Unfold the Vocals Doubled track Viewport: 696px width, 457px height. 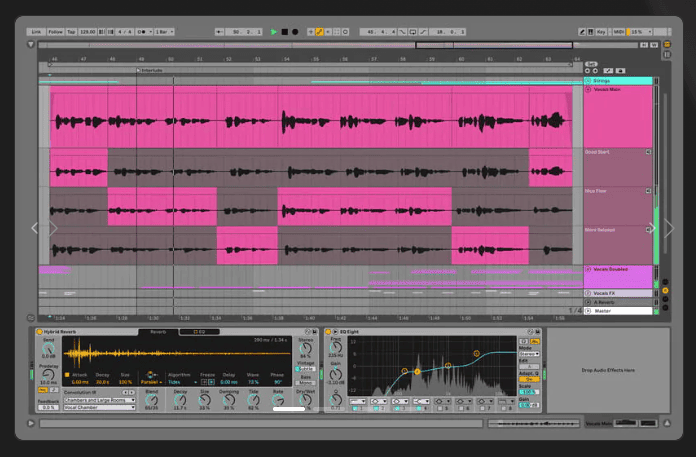[x=588, y=269]
